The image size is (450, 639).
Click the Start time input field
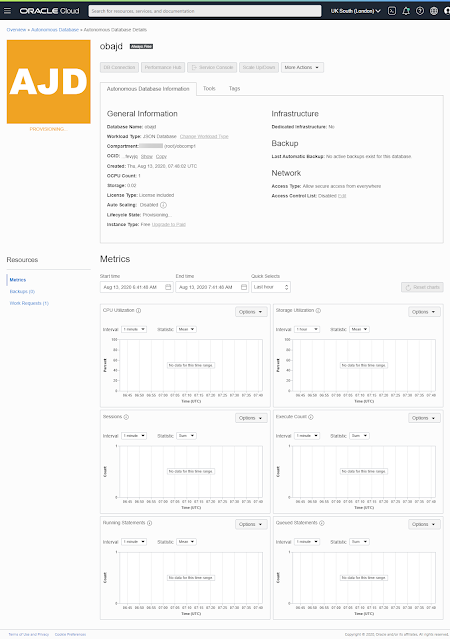tap(137, 287)
